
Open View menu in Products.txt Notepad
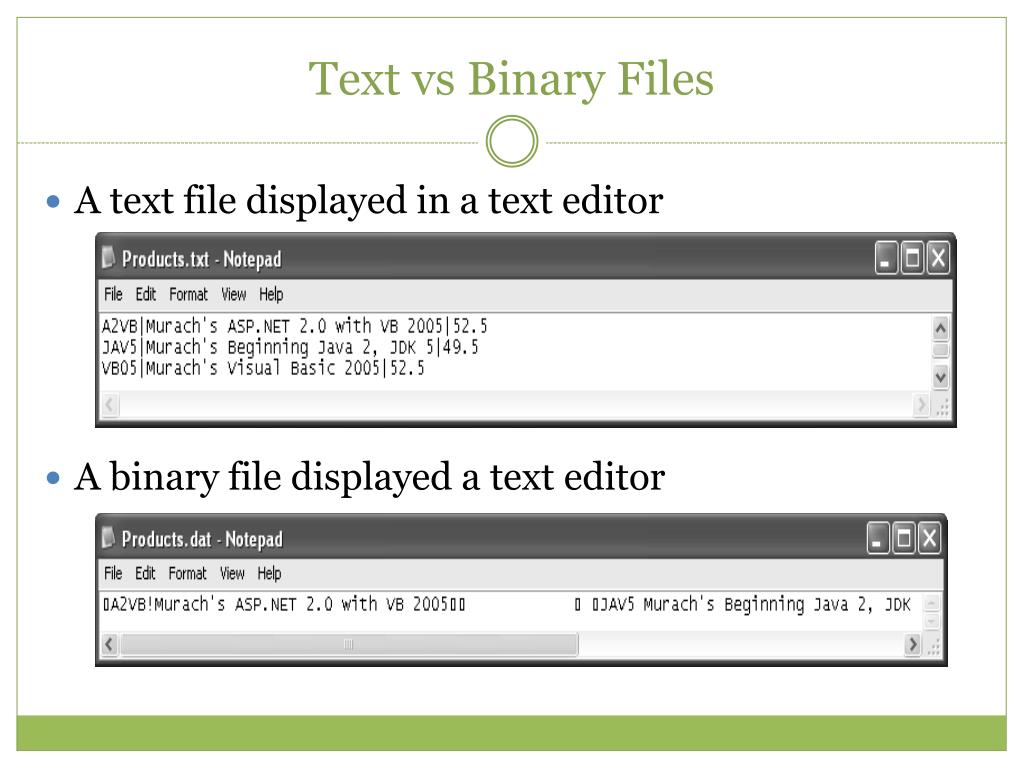233,295
